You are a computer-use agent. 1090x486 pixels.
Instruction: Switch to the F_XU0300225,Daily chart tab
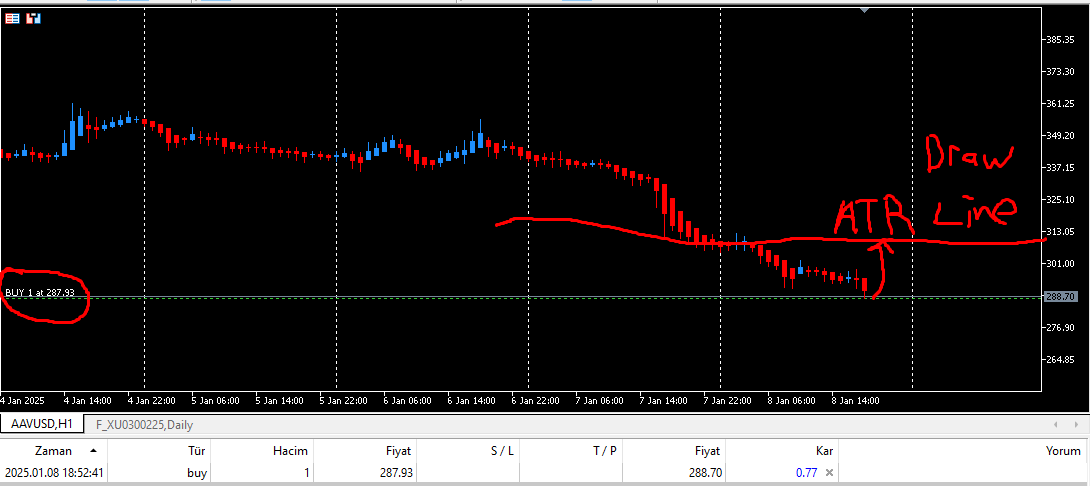click(x=145, y=425)
